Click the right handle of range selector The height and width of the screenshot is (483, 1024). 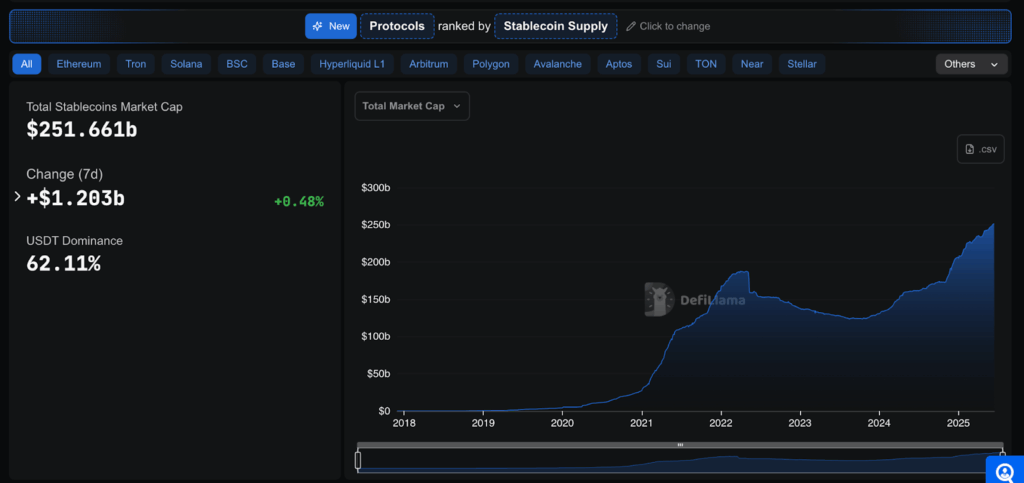click(1003, 460)
